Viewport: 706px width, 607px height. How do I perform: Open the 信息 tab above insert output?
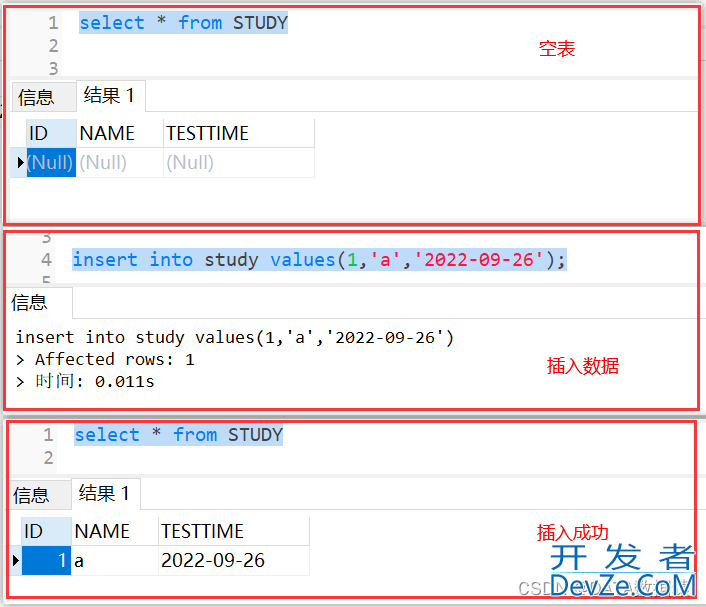(x=39, y=303)
